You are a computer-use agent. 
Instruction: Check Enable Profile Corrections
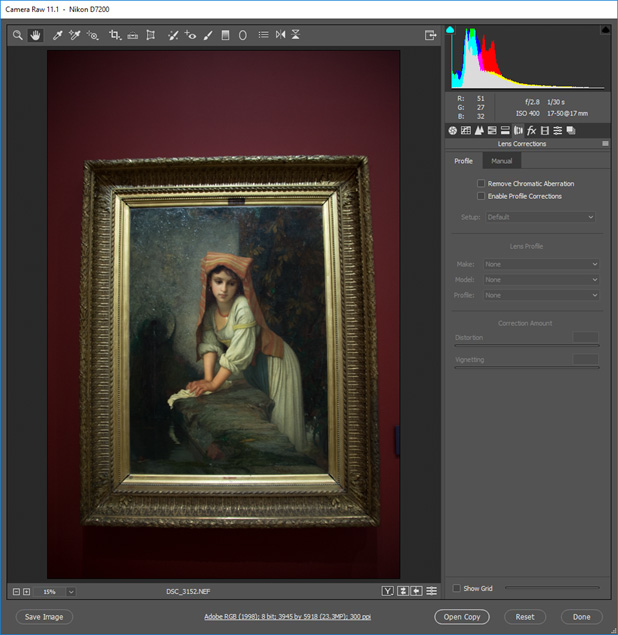[x=481, y=196]
